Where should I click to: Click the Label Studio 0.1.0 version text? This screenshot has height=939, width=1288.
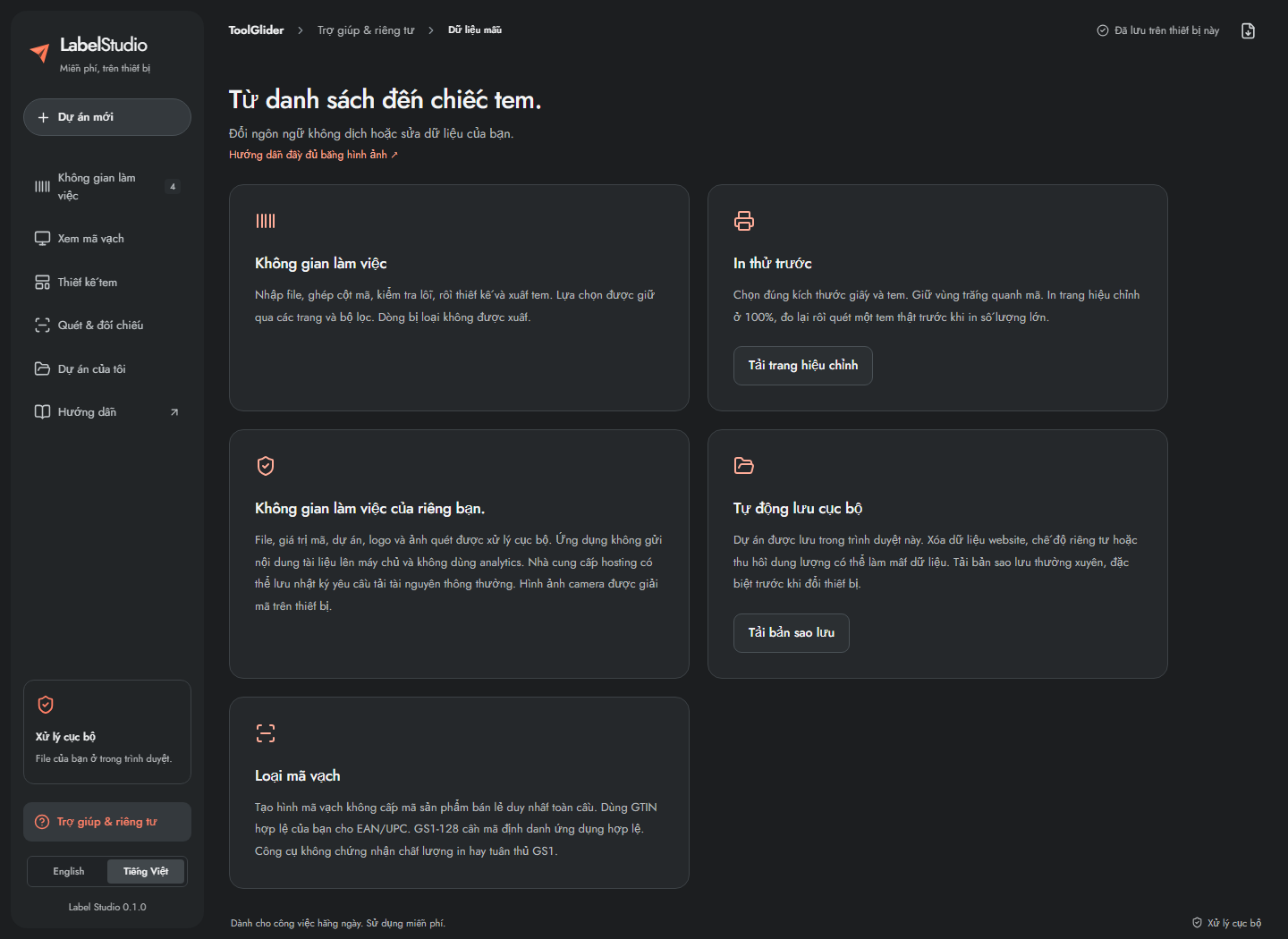tap(107, 907)
